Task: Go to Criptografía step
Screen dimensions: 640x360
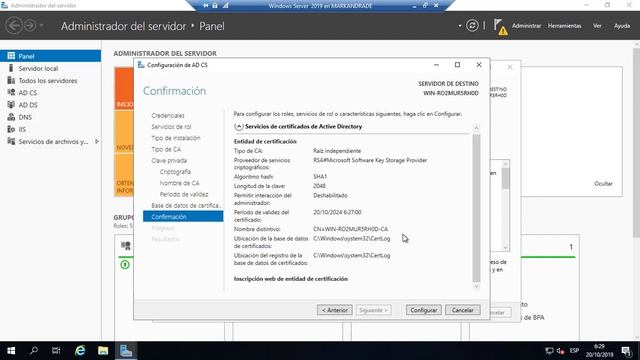Action: (175, 172)
